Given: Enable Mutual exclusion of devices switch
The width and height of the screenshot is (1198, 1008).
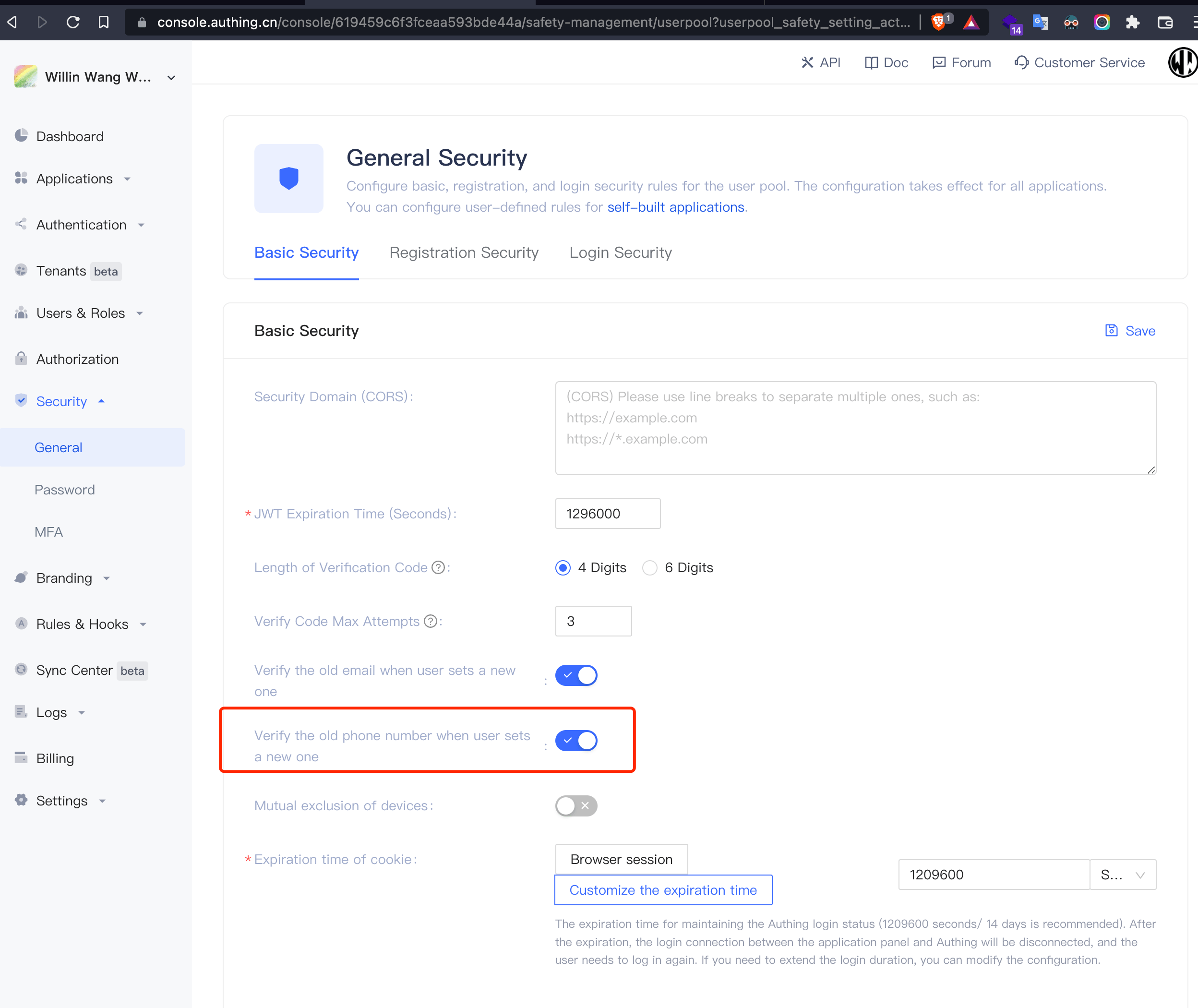Looking at the screenshot, I should 576,806.
